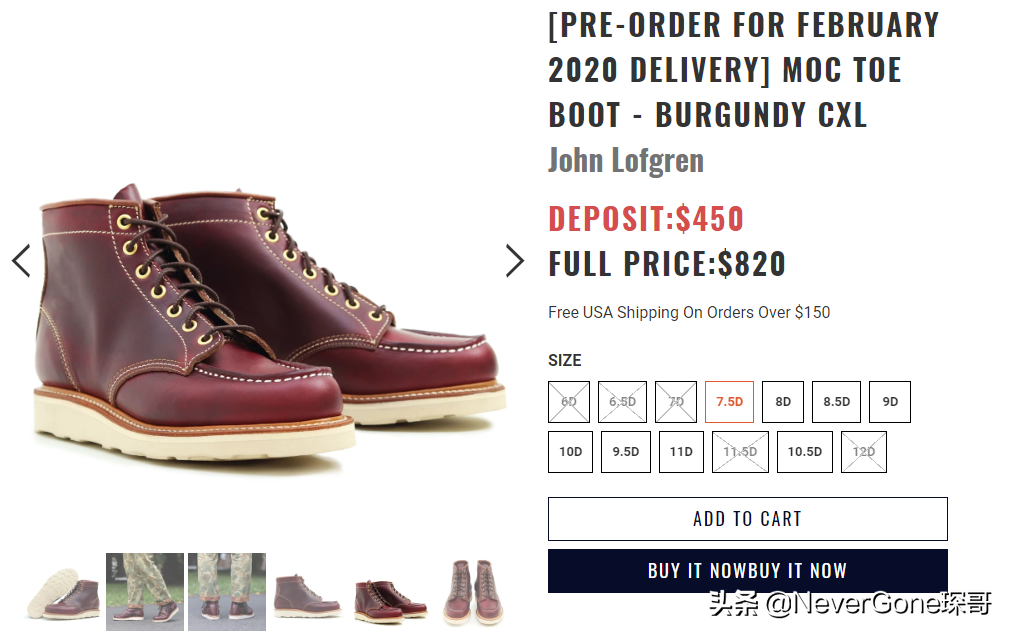
Task: Show the boot sole thumbnail
Action: click(62, 592)
